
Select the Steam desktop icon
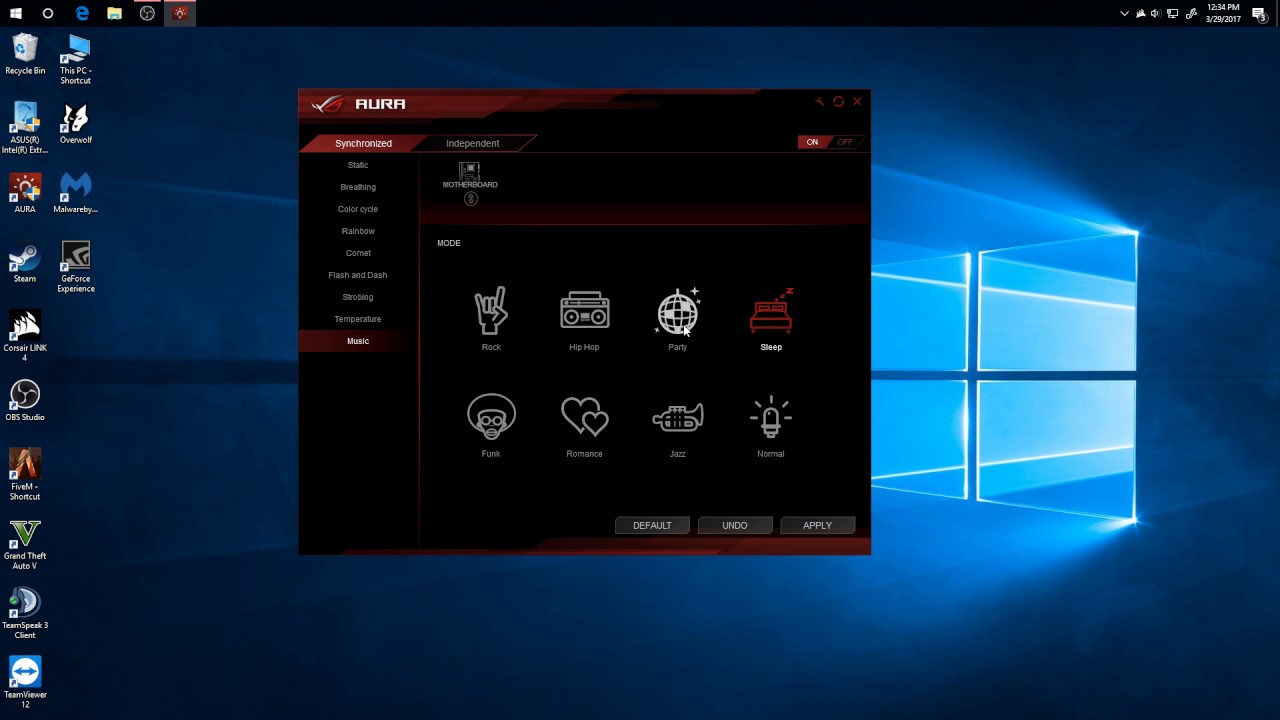[x=25, y=262]
